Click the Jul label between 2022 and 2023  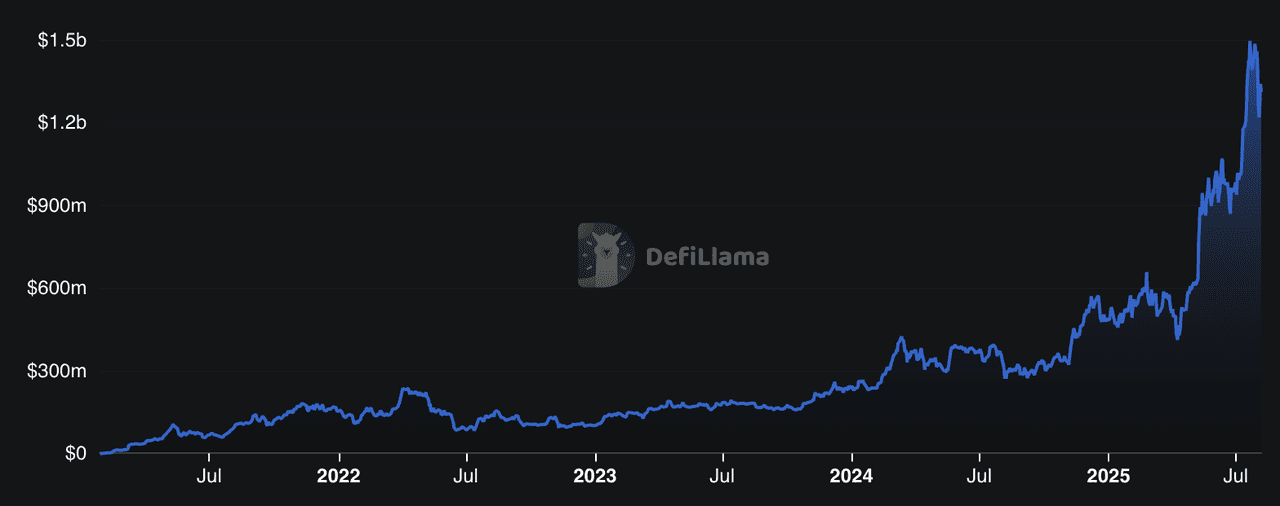pos(466,477)
